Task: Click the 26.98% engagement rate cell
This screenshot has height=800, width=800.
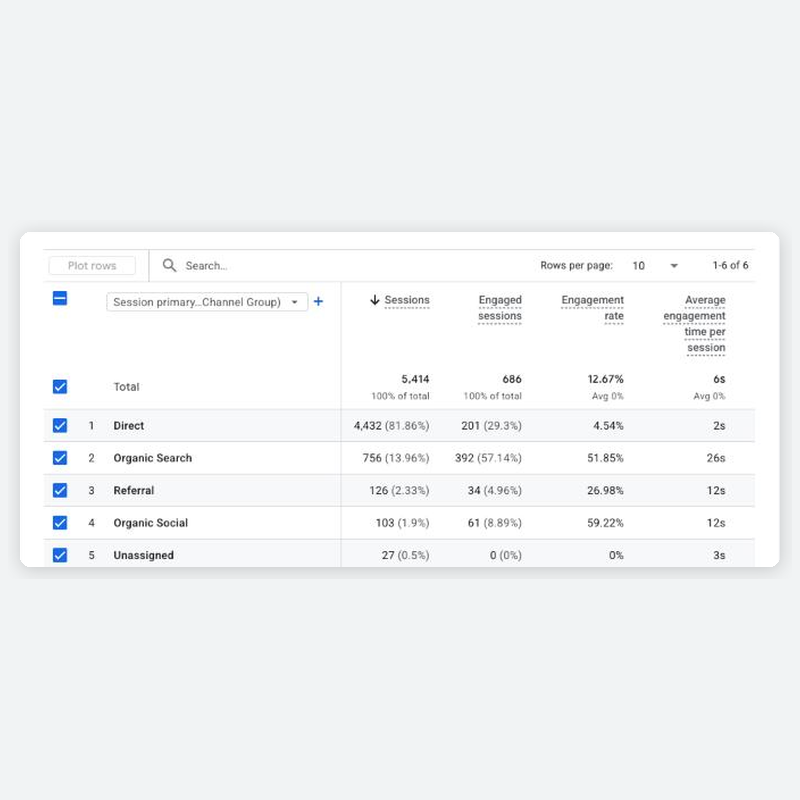Action: pyautogui.click(x=605, y=490)
